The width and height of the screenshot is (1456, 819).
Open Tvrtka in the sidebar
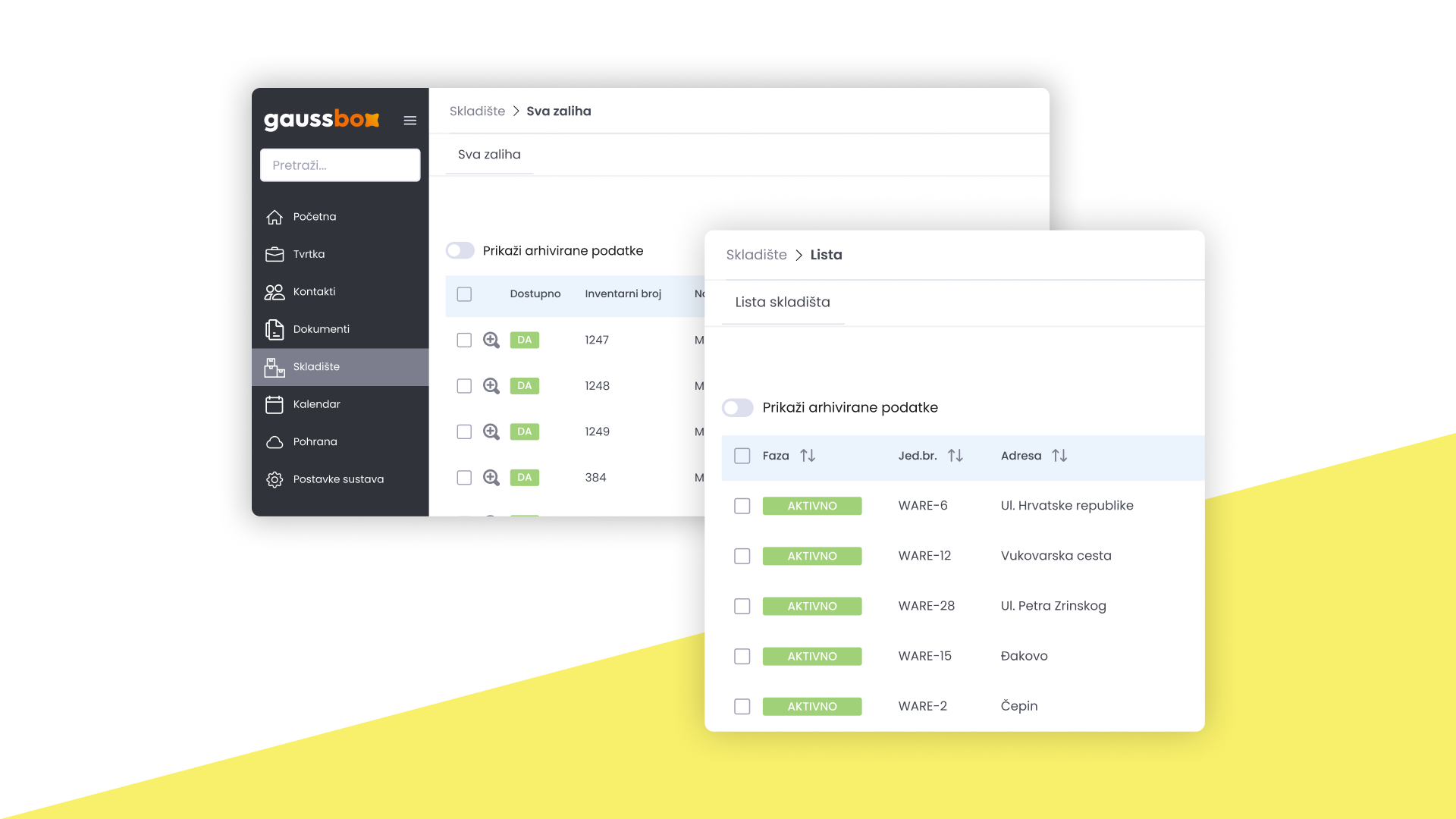(340, 254)
